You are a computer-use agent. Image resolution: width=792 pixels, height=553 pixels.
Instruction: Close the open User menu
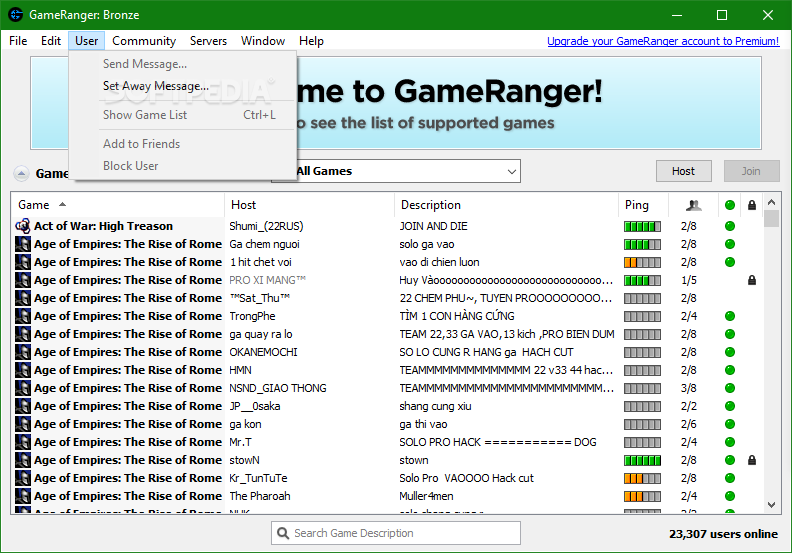pyautogui.click(x=86, y=41)
